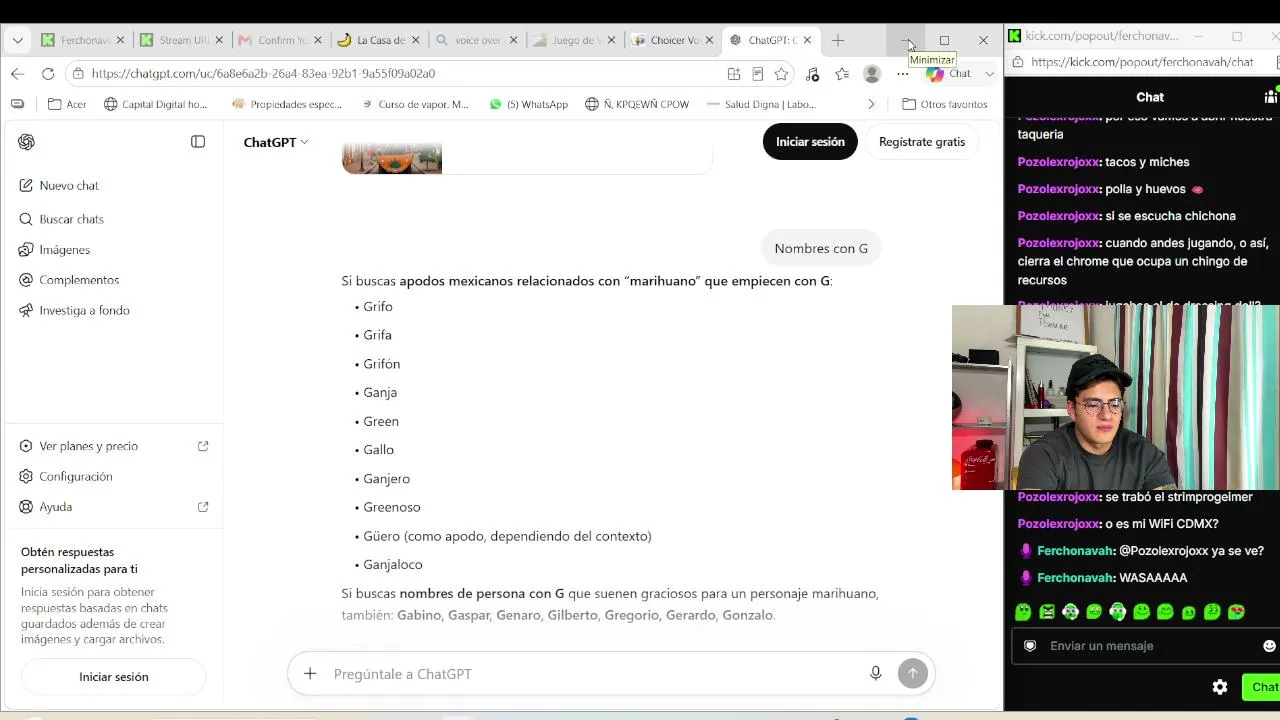Expand the ChatGPT model dropdown
This screenshot has height=720, width=1280.
pyautogui.click(x=275, y=142)
